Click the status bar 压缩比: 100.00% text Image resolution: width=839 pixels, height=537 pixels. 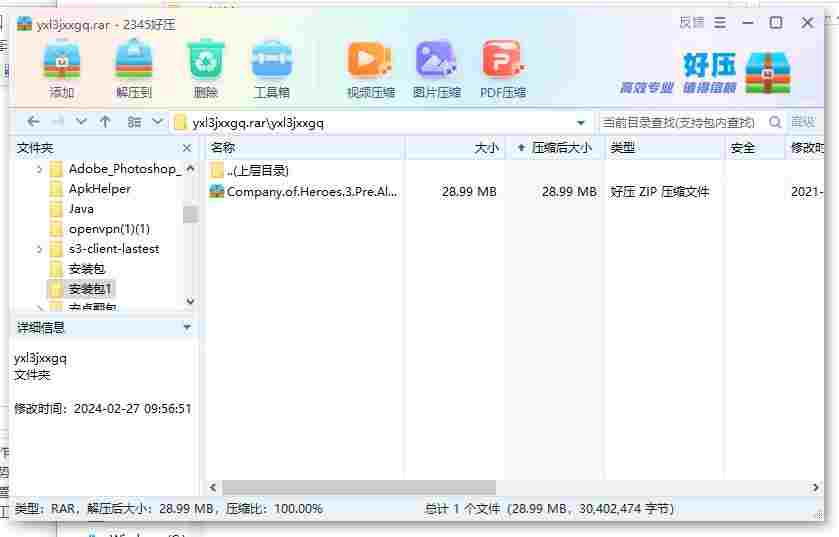274,508
